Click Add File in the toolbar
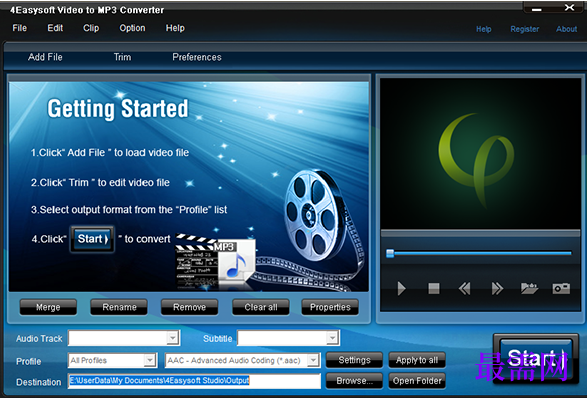This screenshot has width=587, height=398. point(45,57)
